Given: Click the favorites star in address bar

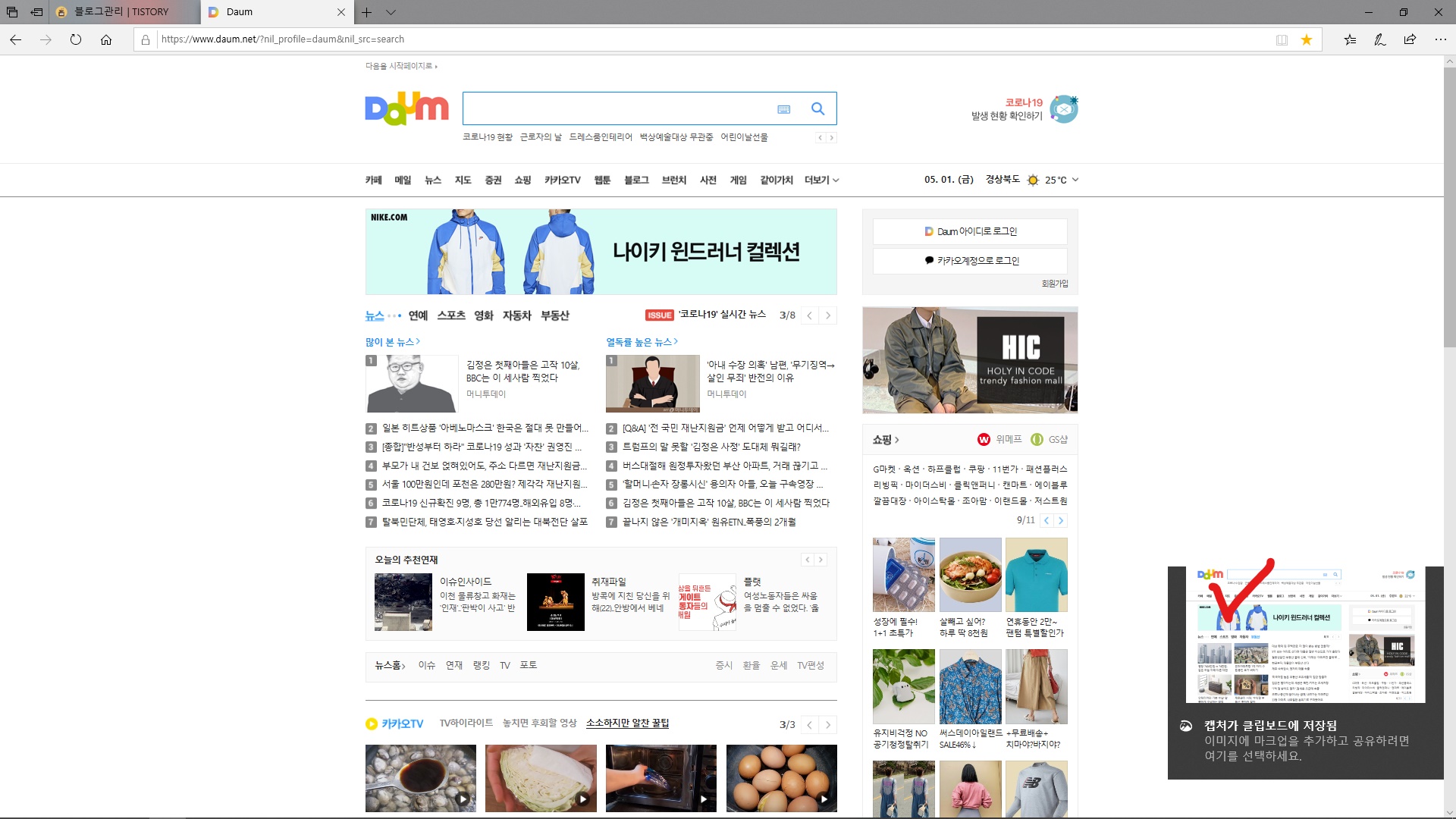Looking at the screenshot, I should pos(1307,39).
